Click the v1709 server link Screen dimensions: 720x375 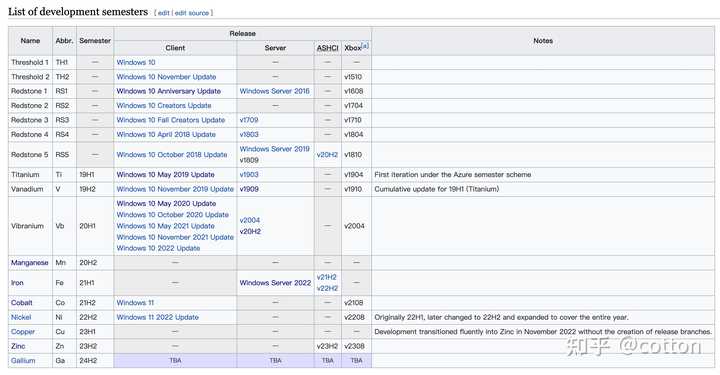pyautogui.click(x=249, y=120)
